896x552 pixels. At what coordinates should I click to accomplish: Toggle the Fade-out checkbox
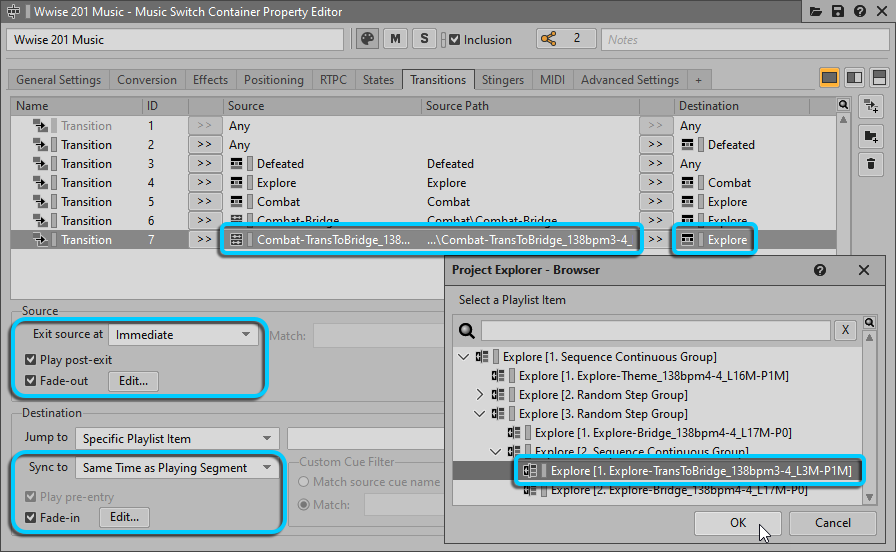pyautogui.click(x=31, y=381)
